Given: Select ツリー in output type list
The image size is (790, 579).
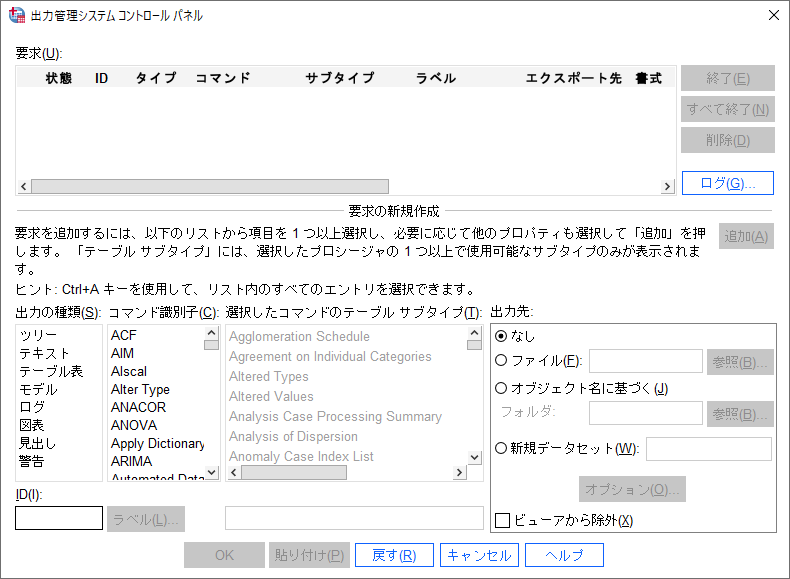Looking at the screenshot, I should pyautogui.click(x=38, y=336).
